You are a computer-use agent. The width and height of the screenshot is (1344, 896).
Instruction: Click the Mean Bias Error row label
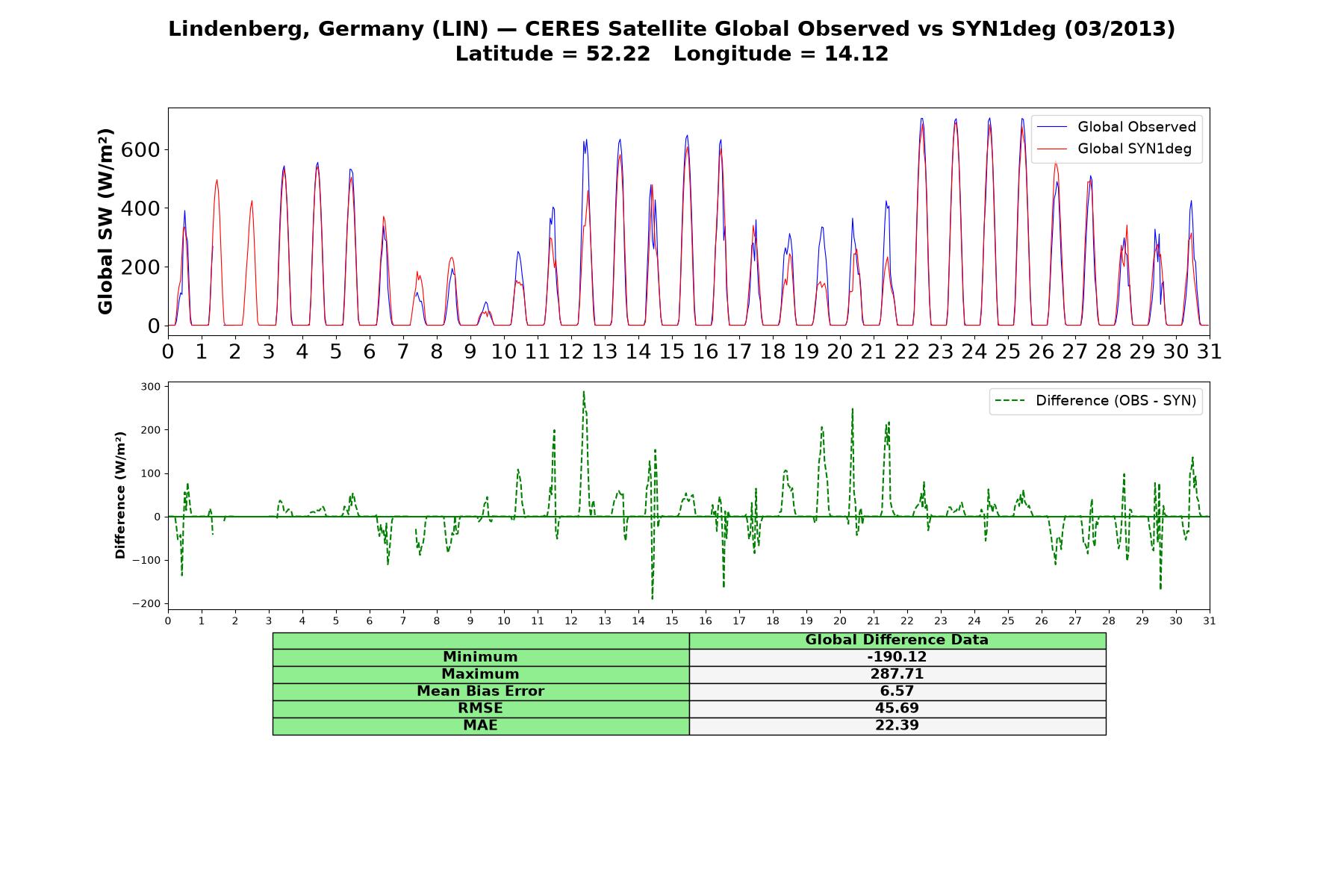[481, 691]
